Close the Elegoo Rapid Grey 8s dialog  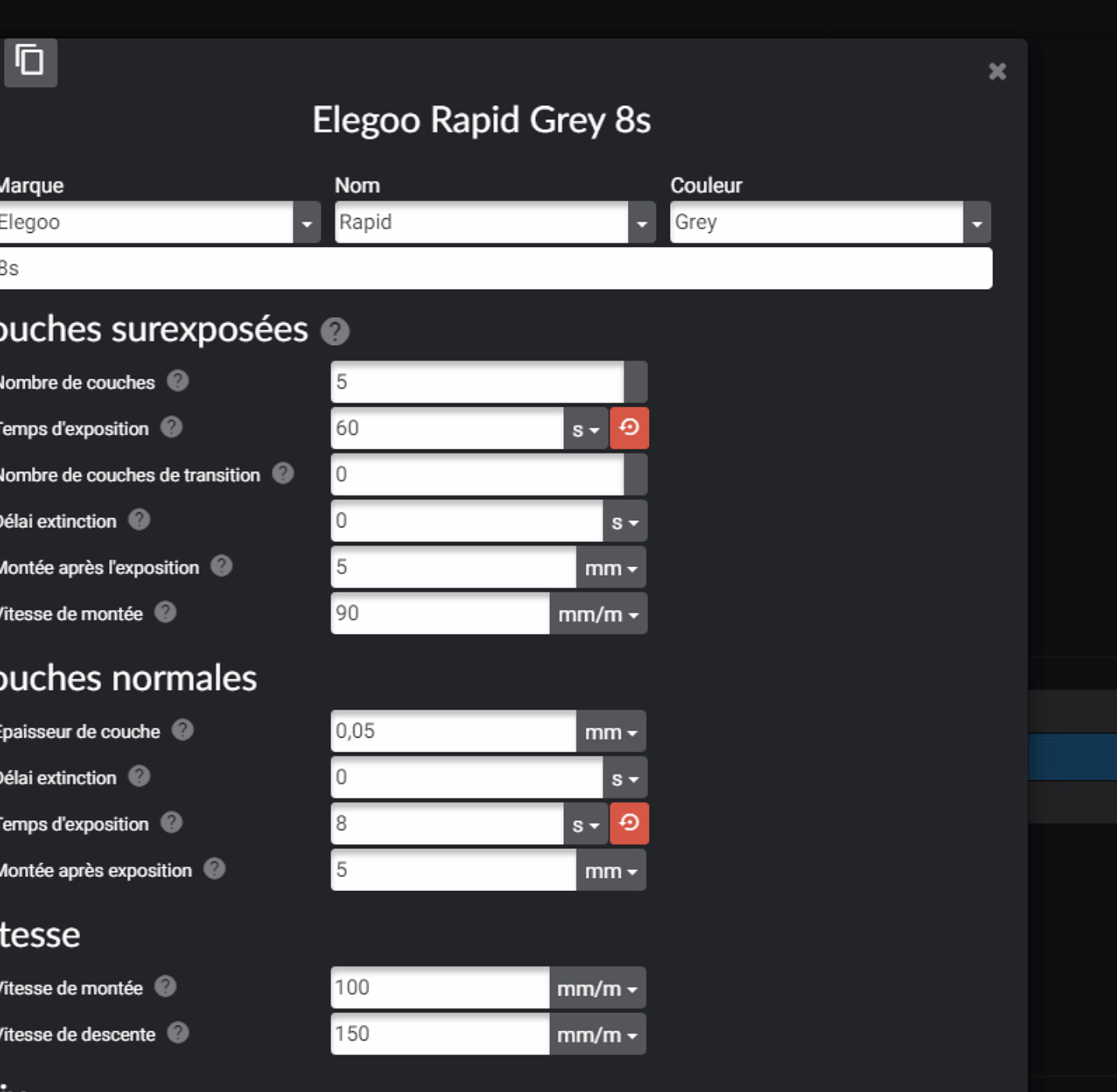997,72
